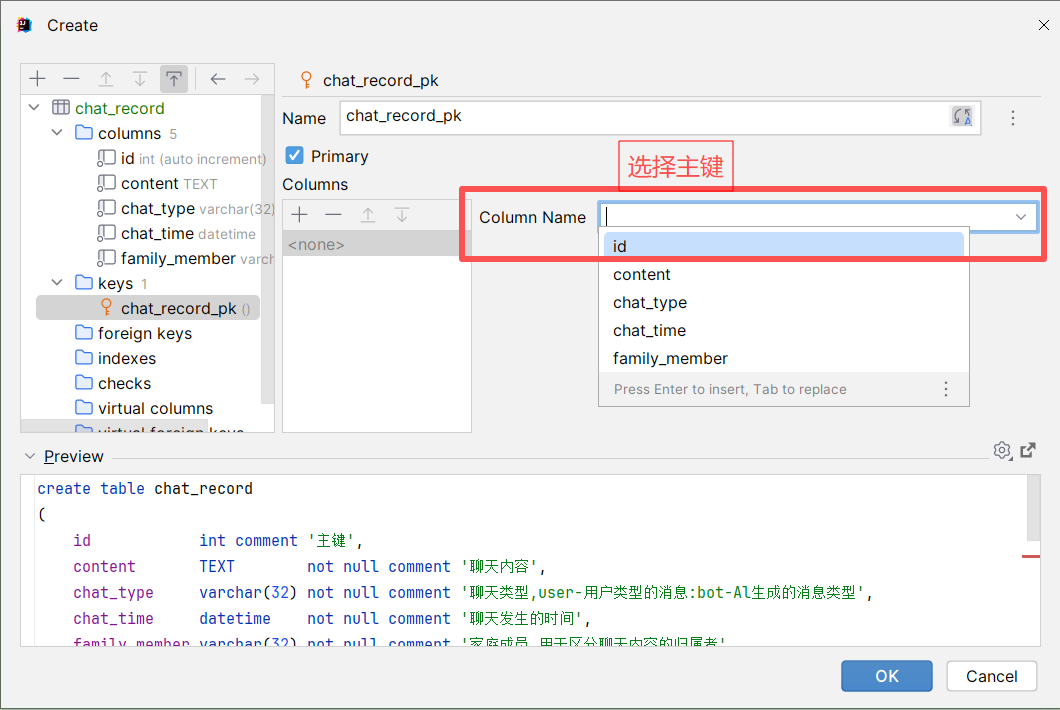Screen dimensions: 1060x710
Task: Select the virtual columns folder
Action: [x=144, y=408]
